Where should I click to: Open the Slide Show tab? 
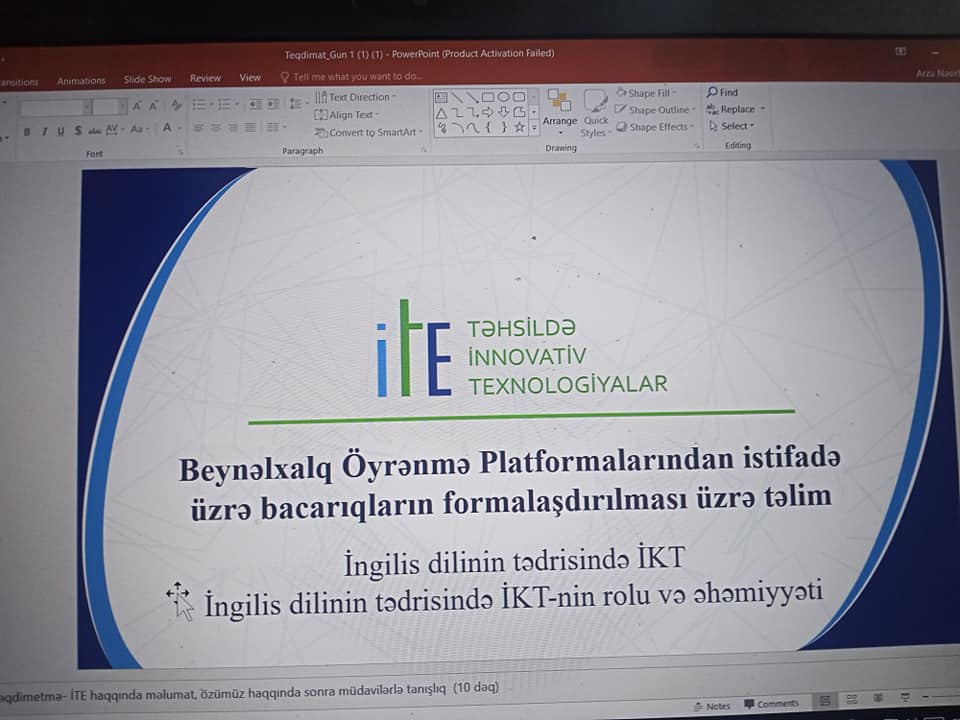(x=147, y=79)
